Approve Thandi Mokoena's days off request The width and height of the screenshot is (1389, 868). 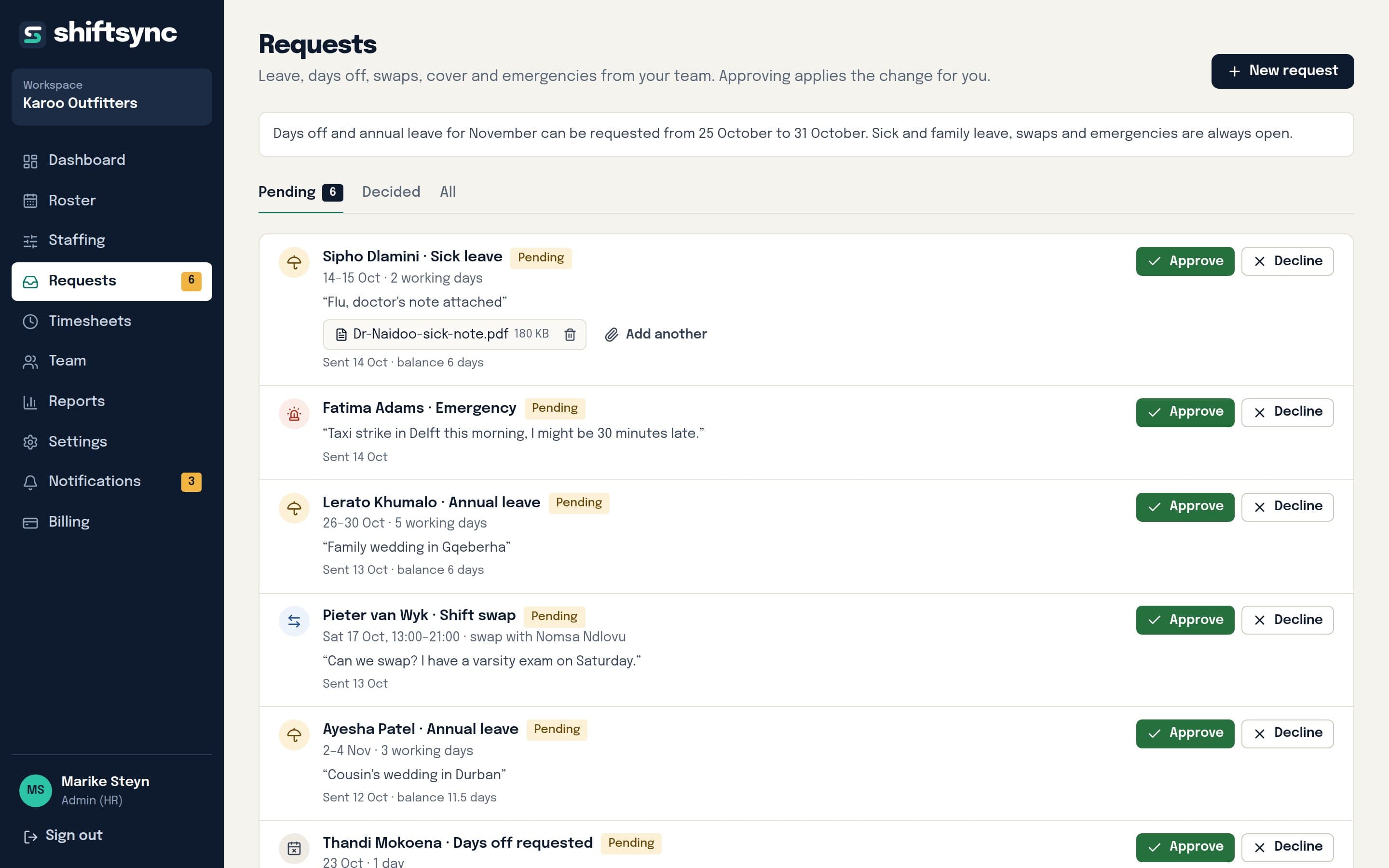click(x=1185, y=847)
